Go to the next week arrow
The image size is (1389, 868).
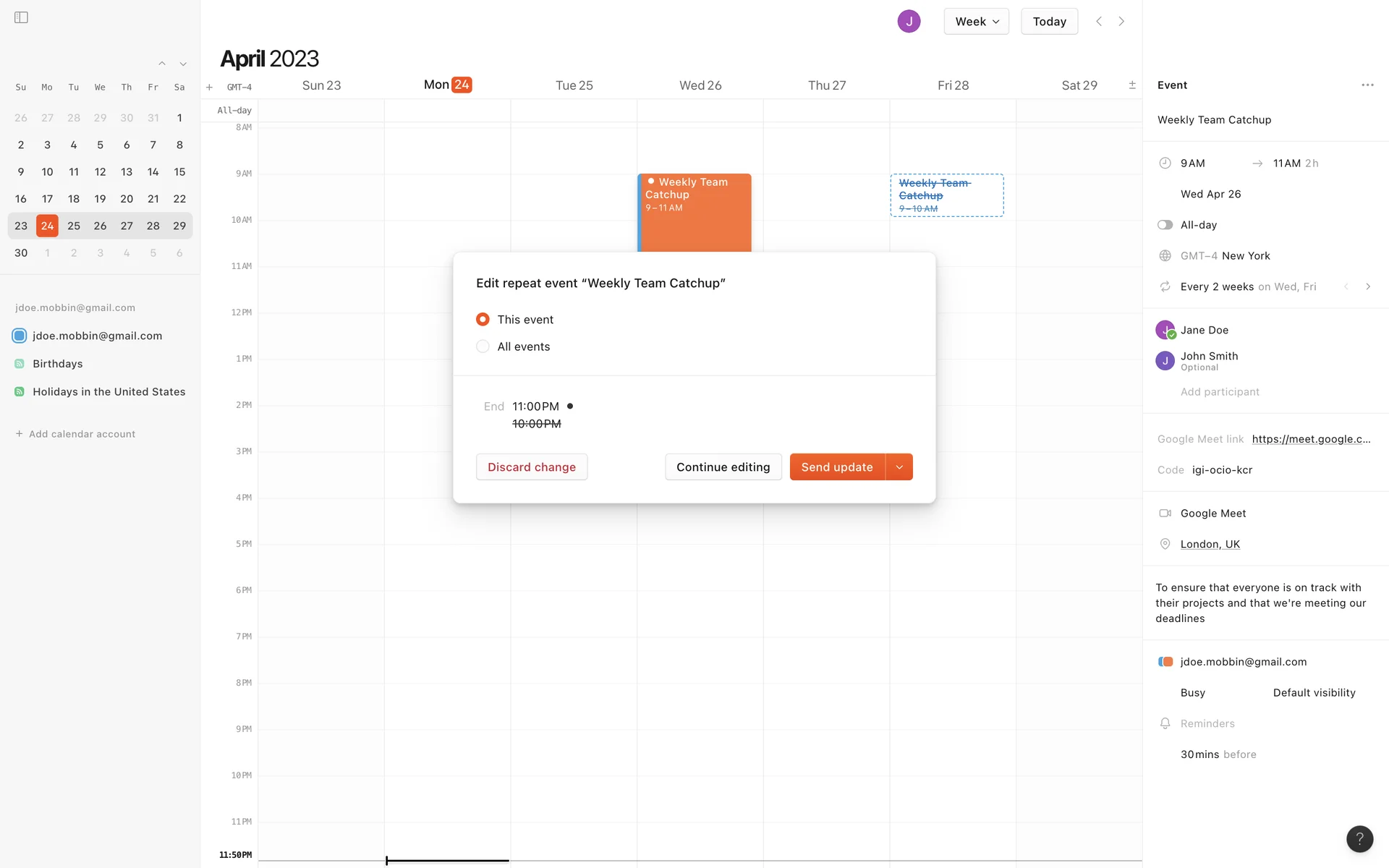[x=1121, y=22]
